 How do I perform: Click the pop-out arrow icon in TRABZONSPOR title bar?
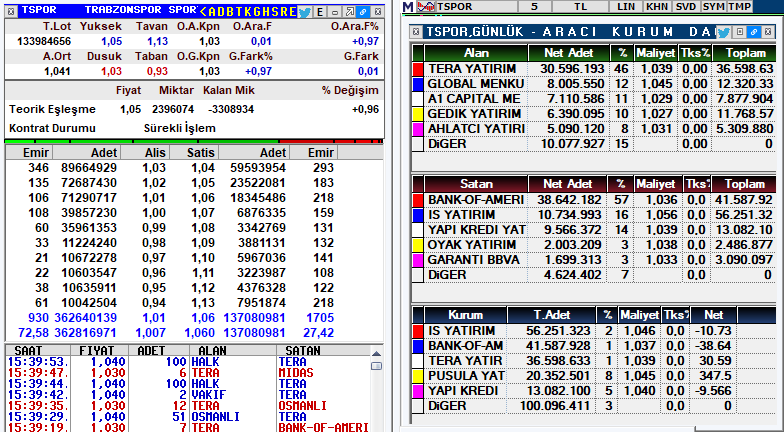350,12
